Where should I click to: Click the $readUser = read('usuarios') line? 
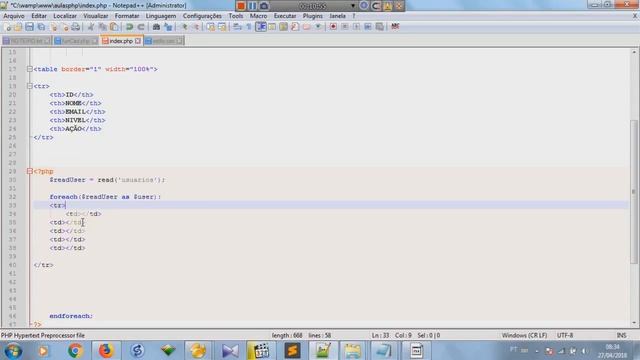(x=107, y=180)
